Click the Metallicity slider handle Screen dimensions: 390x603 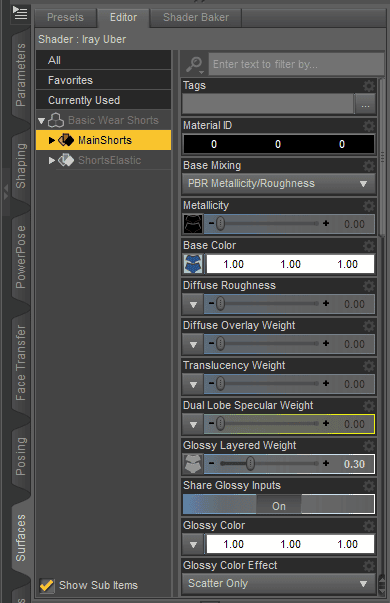click(x=220, y=223)
